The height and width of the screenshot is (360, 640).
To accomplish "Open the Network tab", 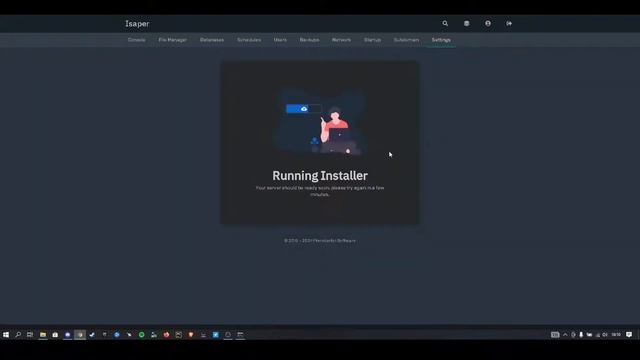I will (x=341, y=40).
